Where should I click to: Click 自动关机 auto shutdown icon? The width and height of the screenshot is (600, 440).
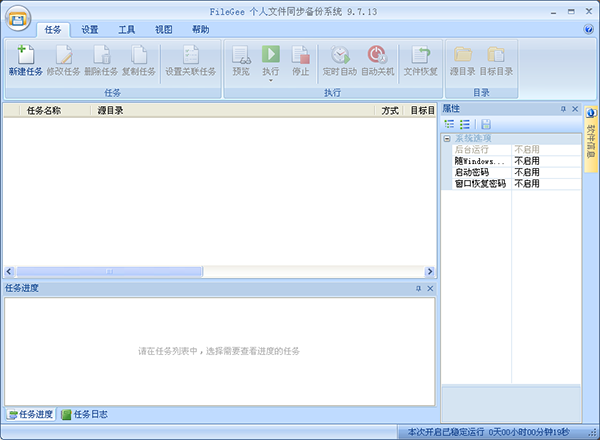coord(378,60)
